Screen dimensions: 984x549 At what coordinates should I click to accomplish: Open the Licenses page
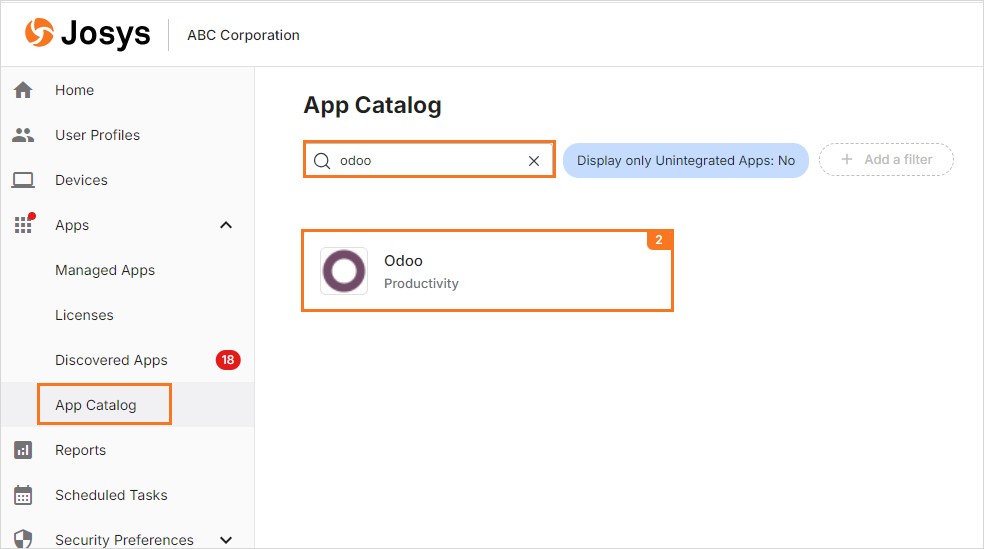point(84,315)
